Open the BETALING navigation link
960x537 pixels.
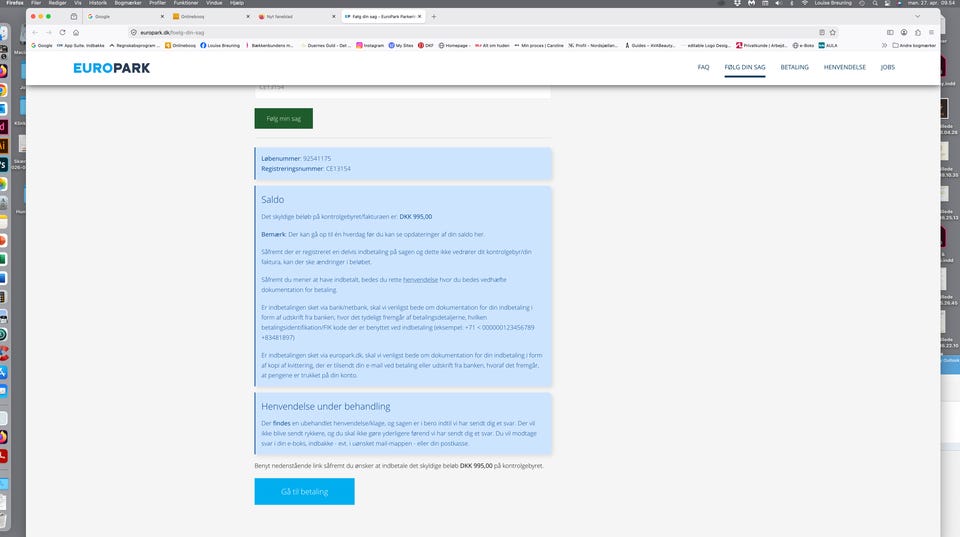coord(794,67)
